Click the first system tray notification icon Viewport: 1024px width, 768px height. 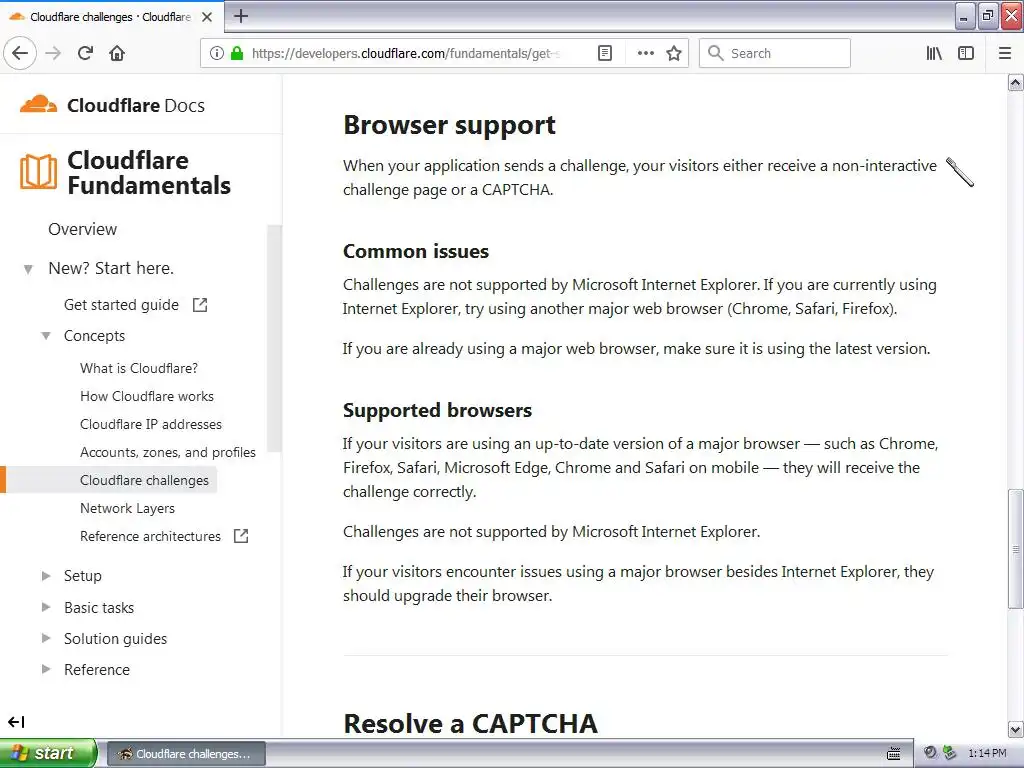pyautogui.click(x=930, y=753)
